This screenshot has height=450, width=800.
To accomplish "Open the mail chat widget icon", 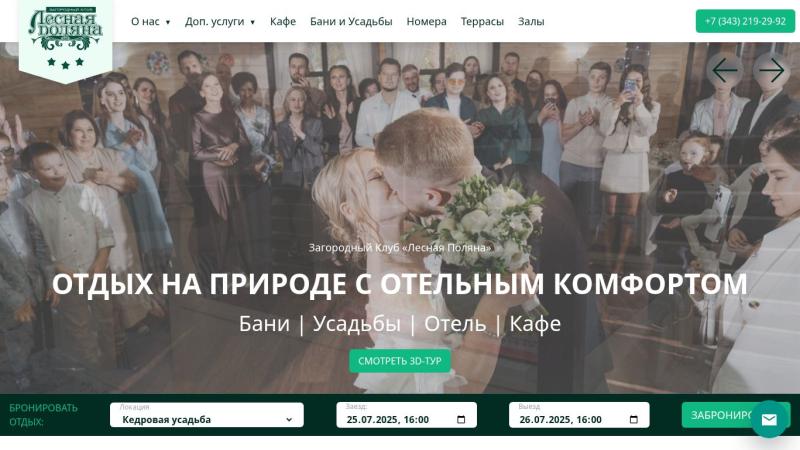I will coord(769,419).
